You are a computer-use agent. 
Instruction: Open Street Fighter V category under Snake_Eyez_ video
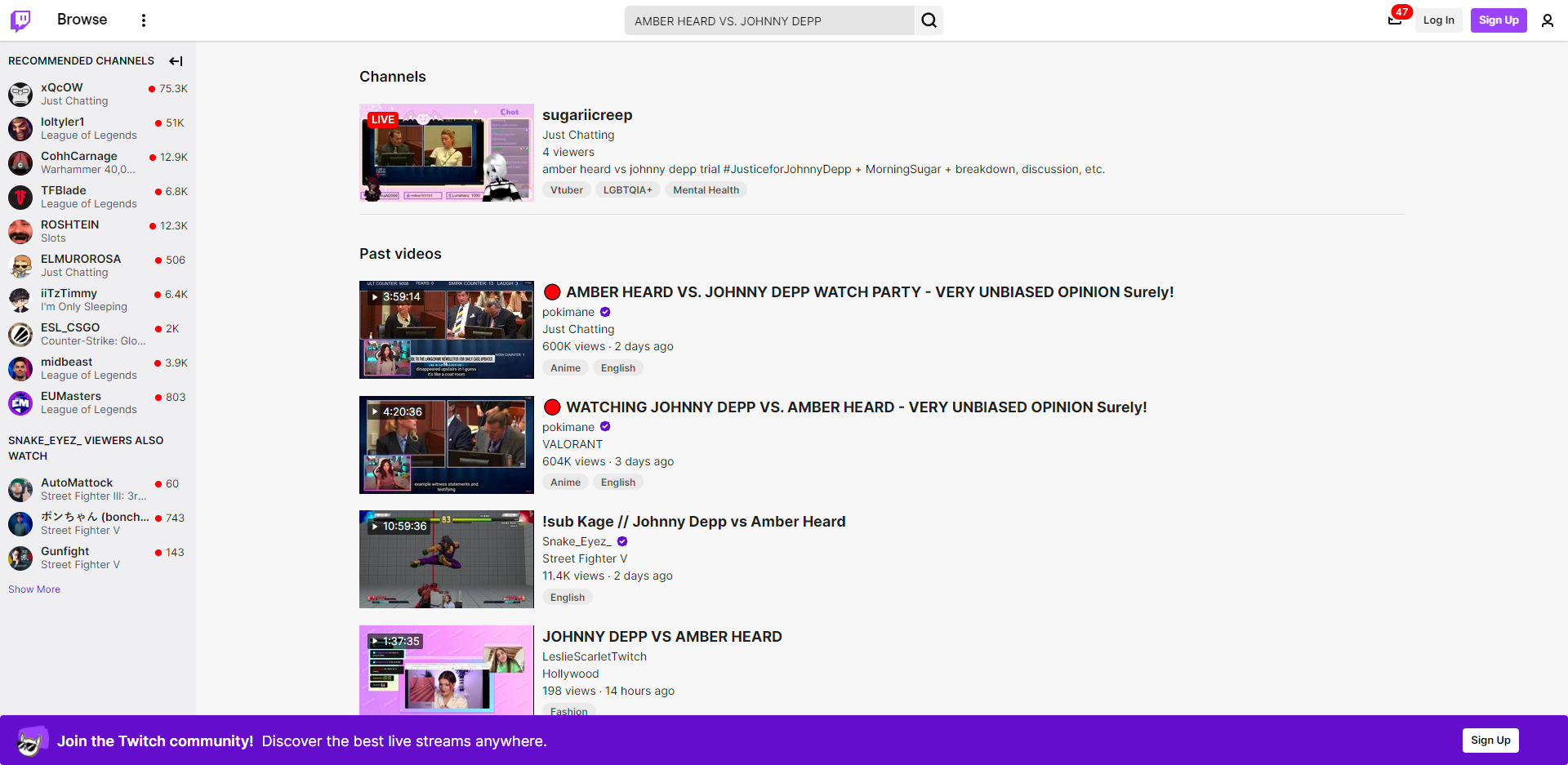585,558
